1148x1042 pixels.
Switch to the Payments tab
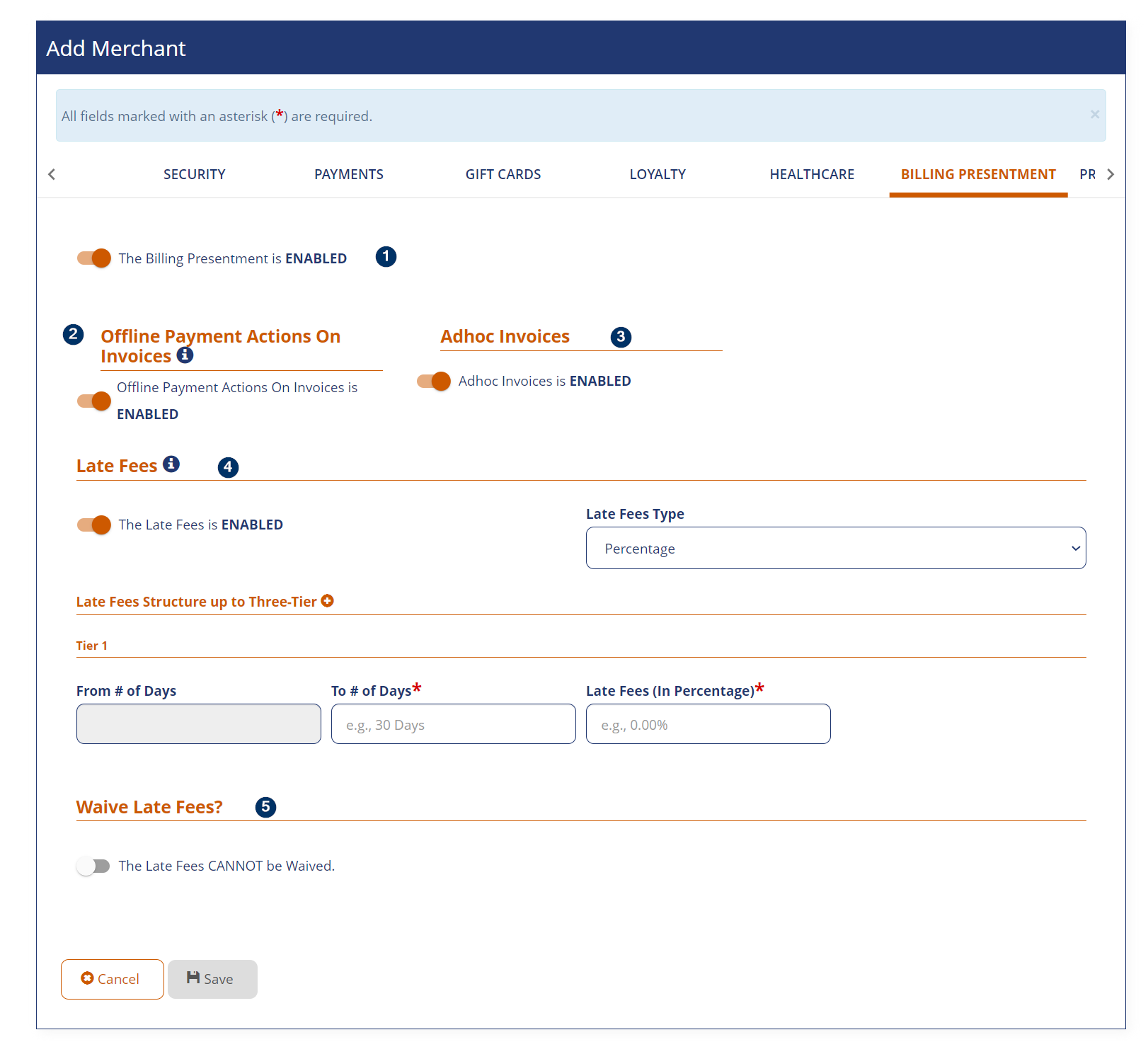348,174
